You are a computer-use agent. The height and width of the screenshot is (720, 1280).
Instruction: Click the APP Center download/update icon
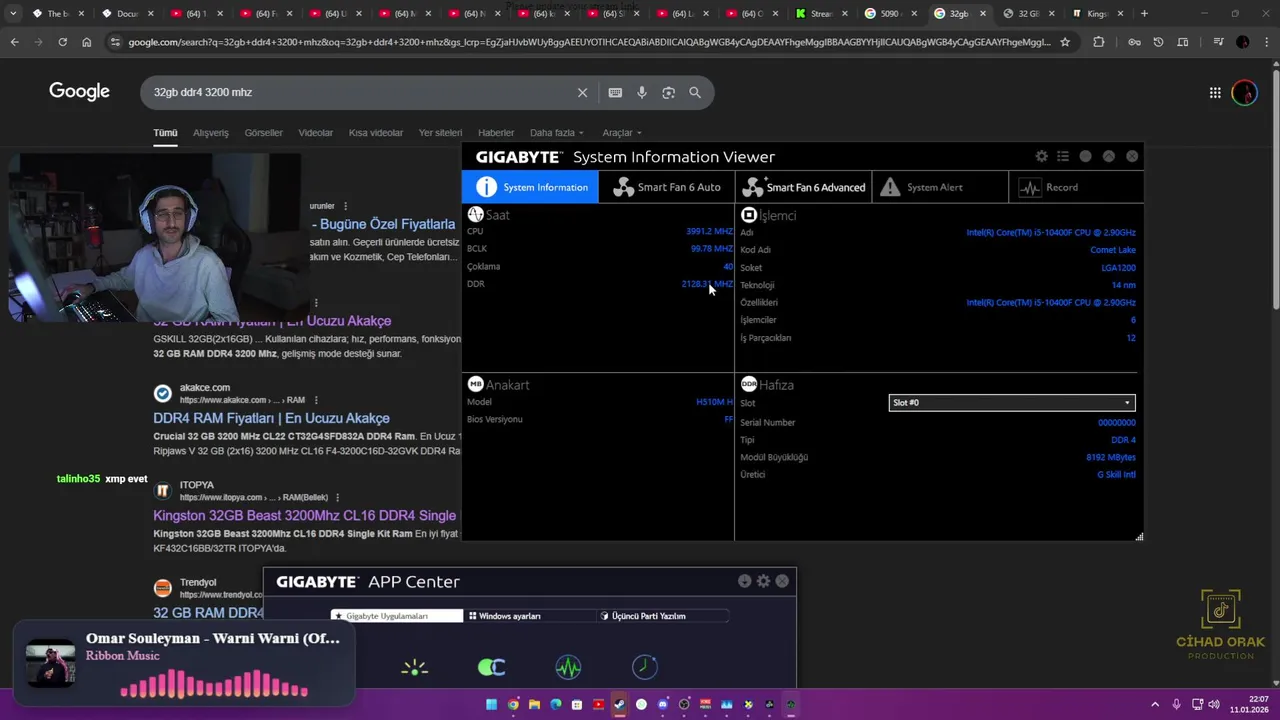(744, 581)
